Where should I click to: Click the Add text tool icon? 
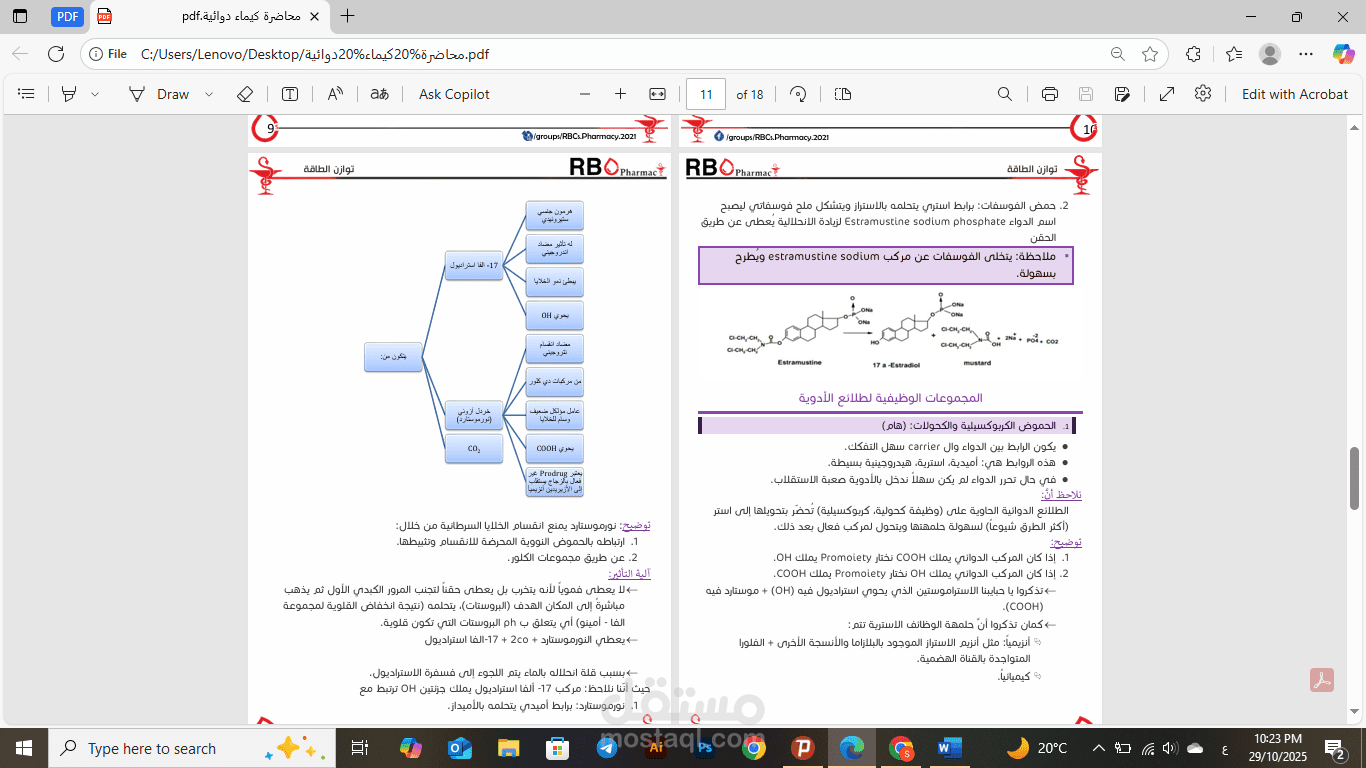(290, 94)
